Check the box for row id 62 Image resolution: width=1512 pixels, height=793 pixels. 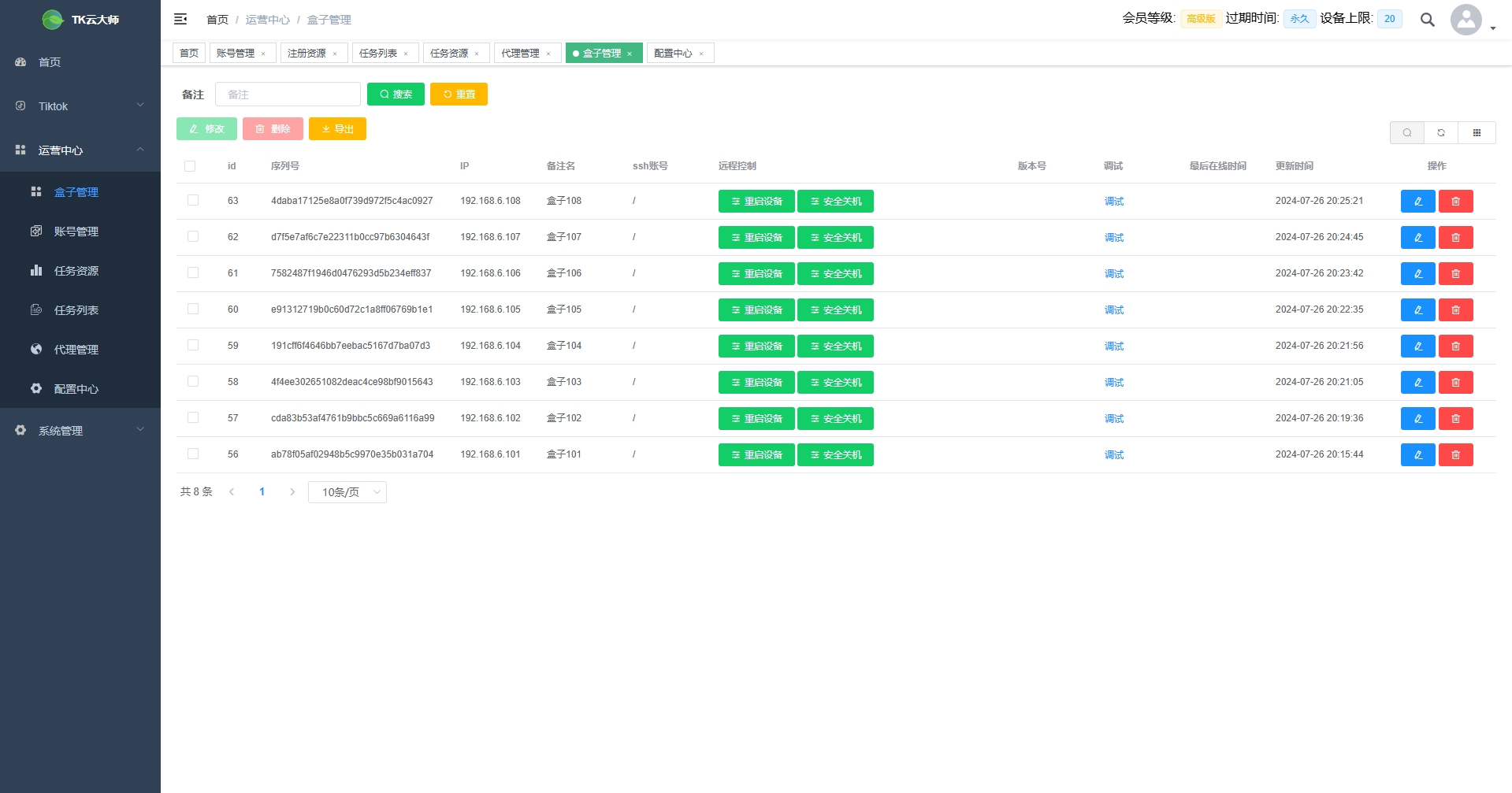(x=193, y=236)
